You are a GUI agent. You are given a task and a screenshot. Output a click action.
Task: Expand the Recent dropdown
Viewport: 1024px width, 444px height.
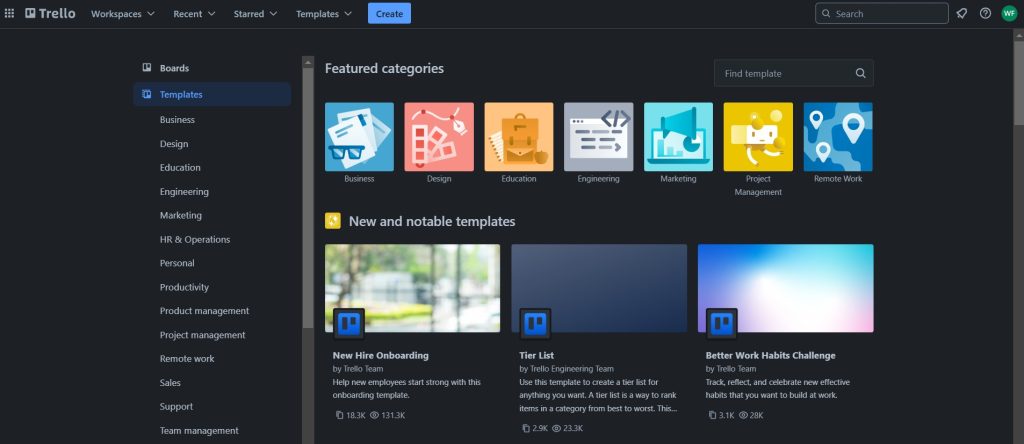tap(193, 14)
